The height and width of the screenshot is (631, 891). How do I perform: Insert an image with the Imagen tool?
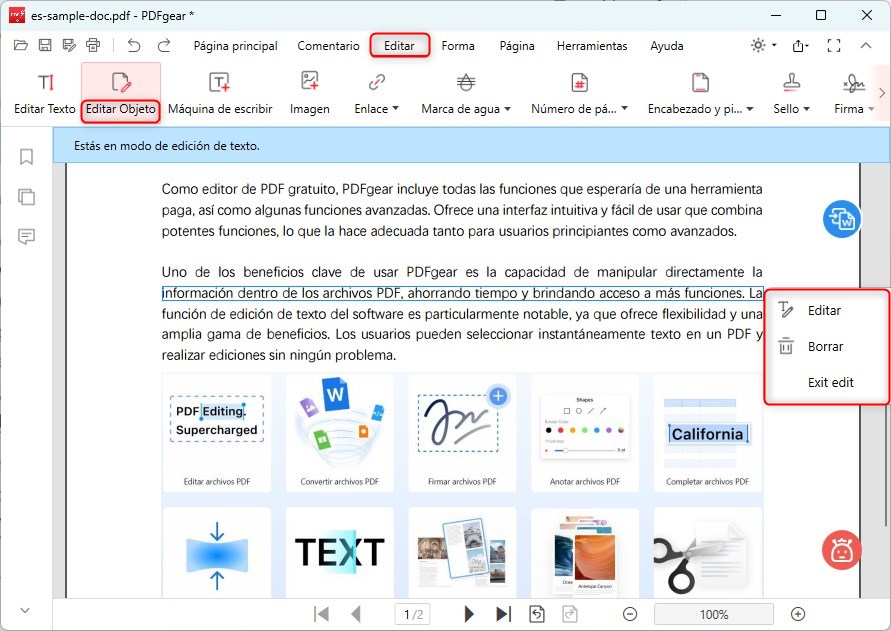point(310,94)
